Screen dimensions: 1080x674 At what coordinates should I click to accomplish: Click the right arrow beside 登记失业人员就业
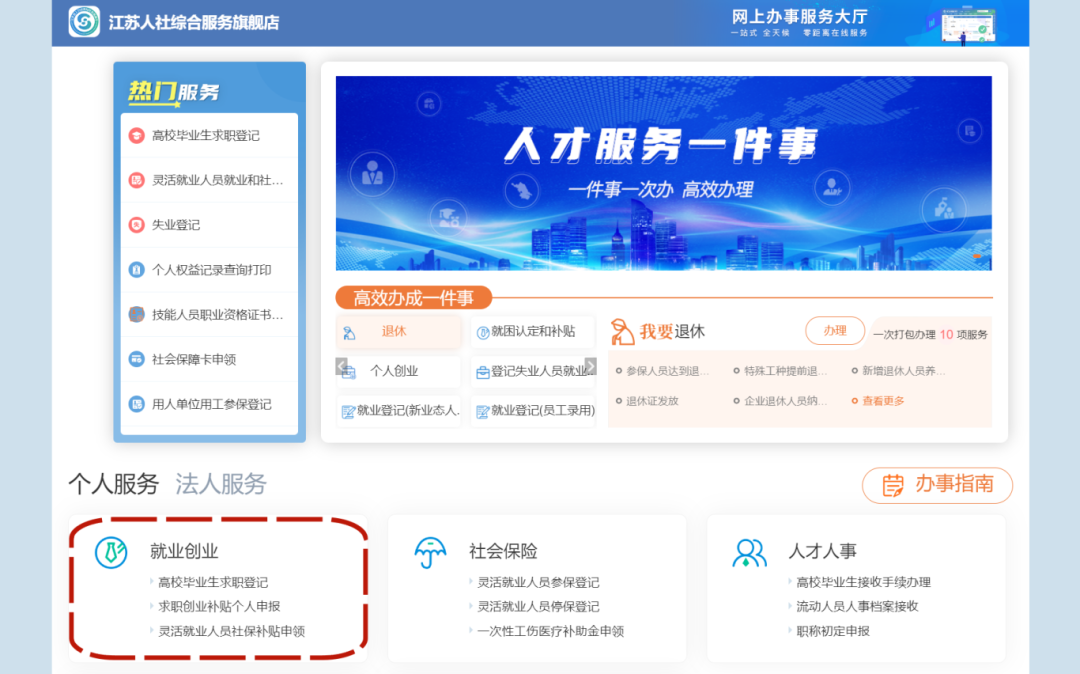click(592, 368)
